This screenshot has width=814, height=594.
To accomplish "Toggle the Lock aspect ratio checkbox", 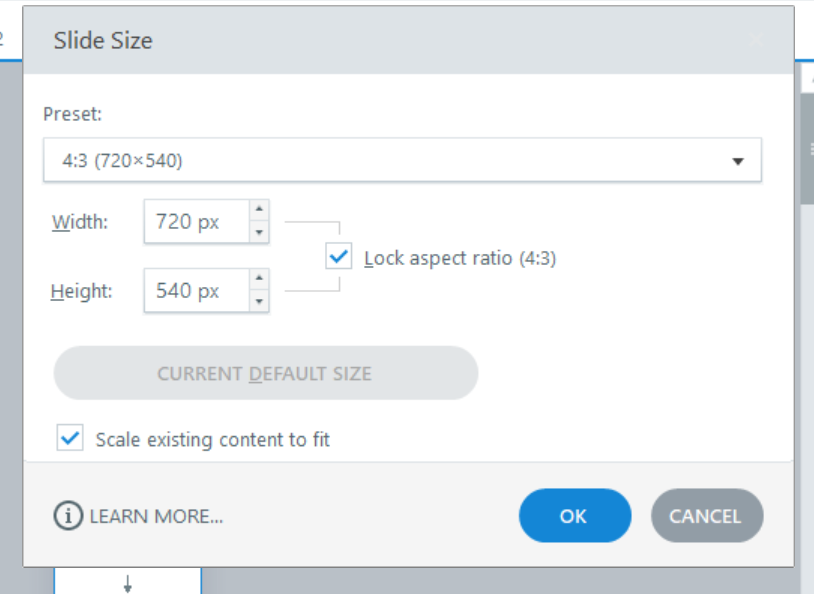I will pos(339,257).
